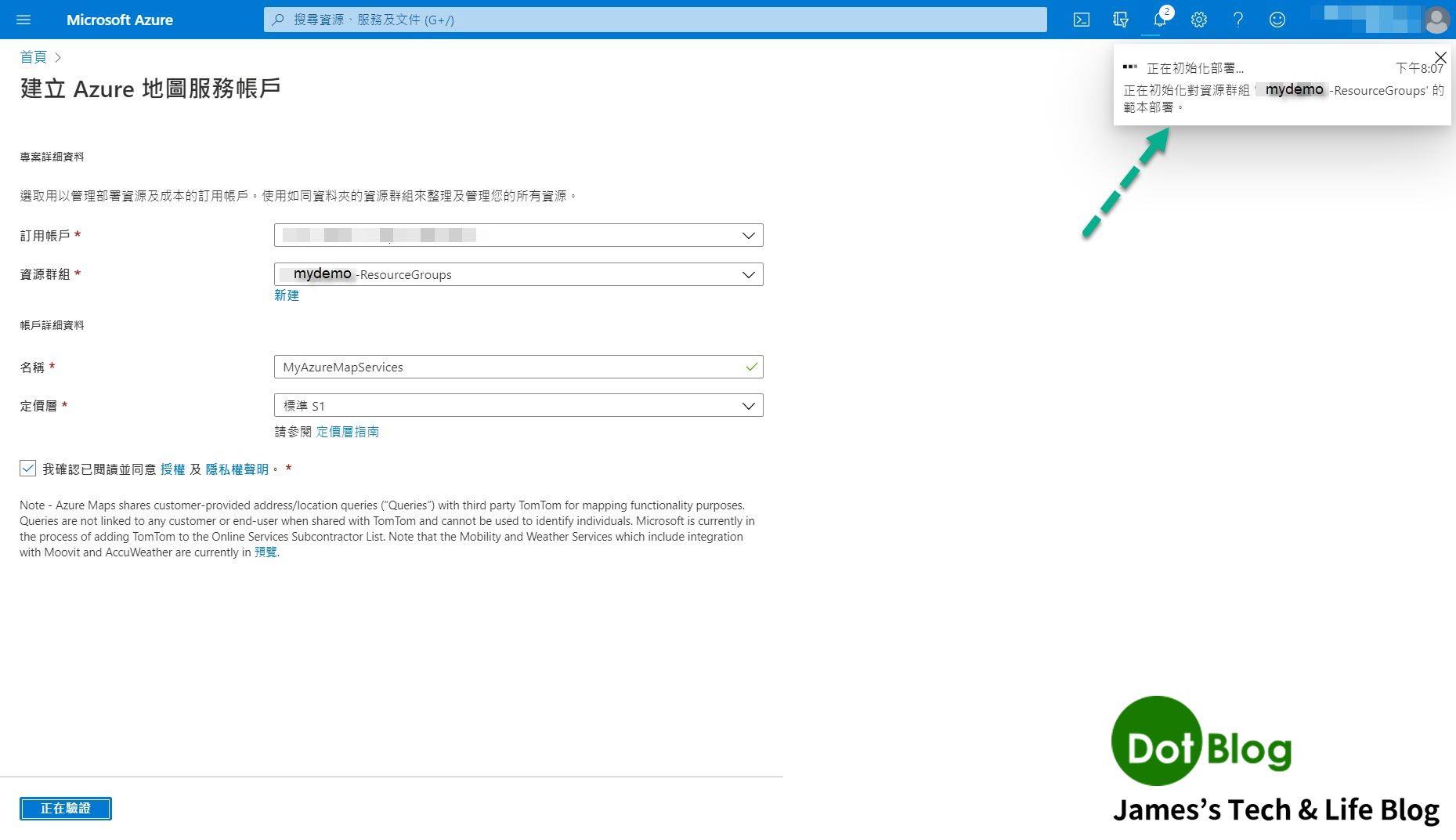Image resolution: width=1456 pixels, height=840 pixels.
Task: Uncheck the license agreement confirmation checkbox
Action: pyautogui.click(x=28, y=468)
